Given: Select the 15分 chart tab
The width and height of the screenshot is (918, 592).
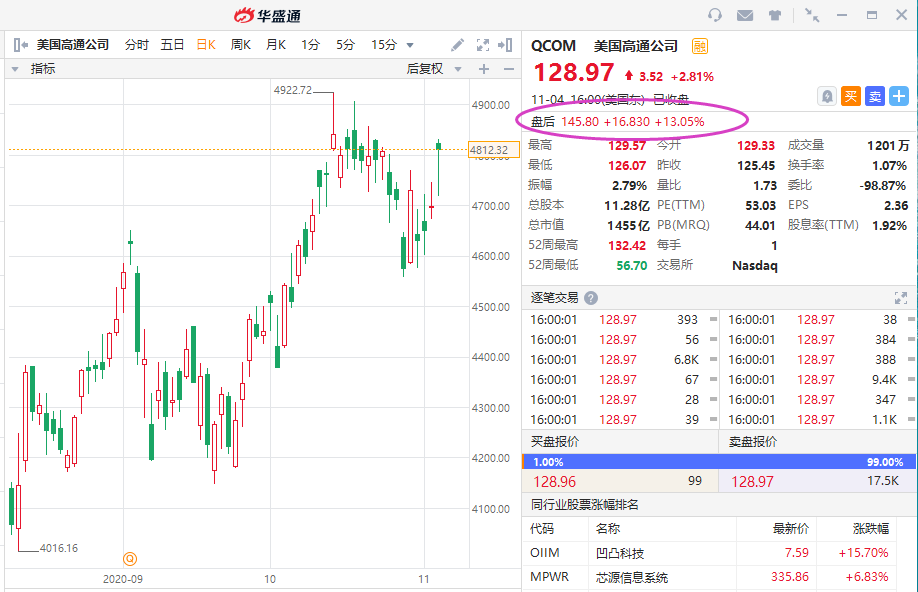Looking at the screenshot, I should tap(383, 45).
